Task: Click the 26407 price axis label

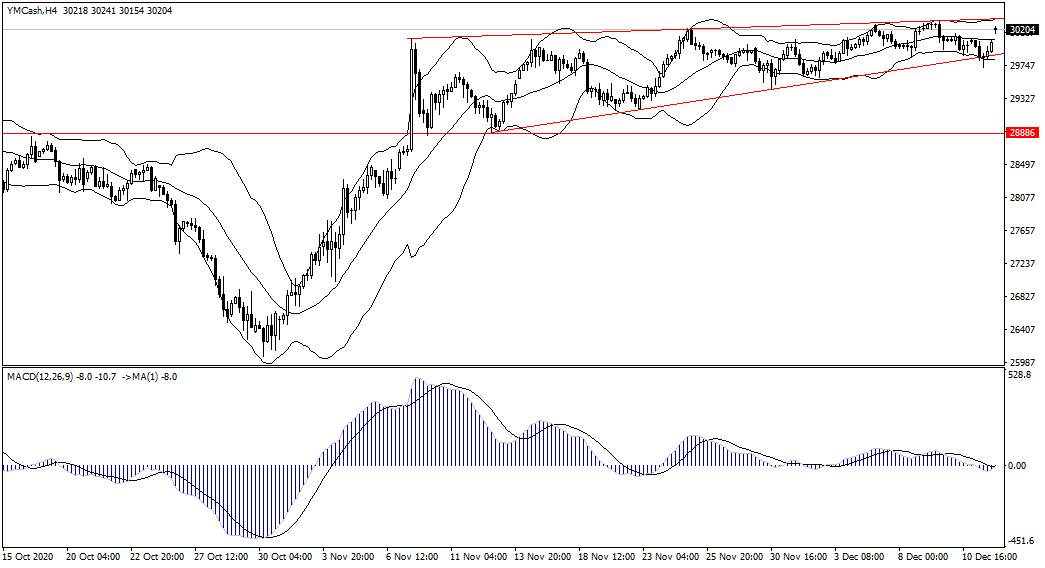Action: click(x=1022, y=330)
